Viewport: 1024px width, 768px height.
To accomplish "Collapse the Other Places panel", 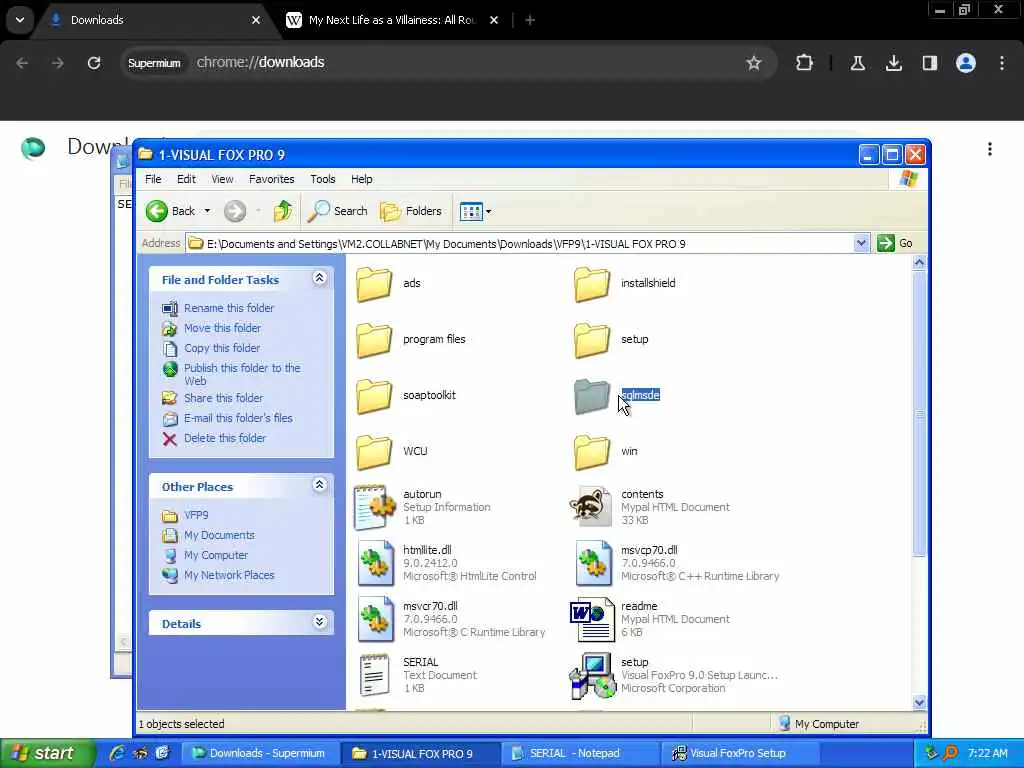I will (x=319, y=485).
